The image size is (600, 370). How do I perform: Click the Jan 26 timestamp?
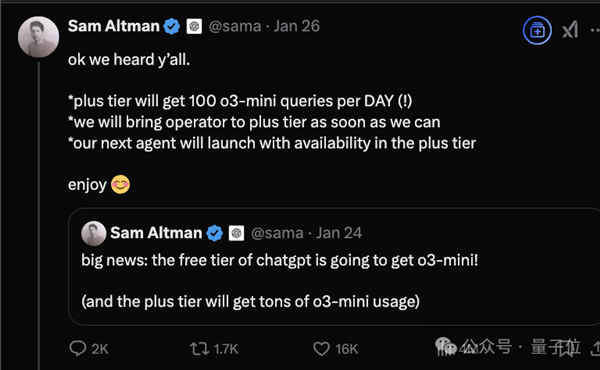pyautogui.click(x=297, y=26)
